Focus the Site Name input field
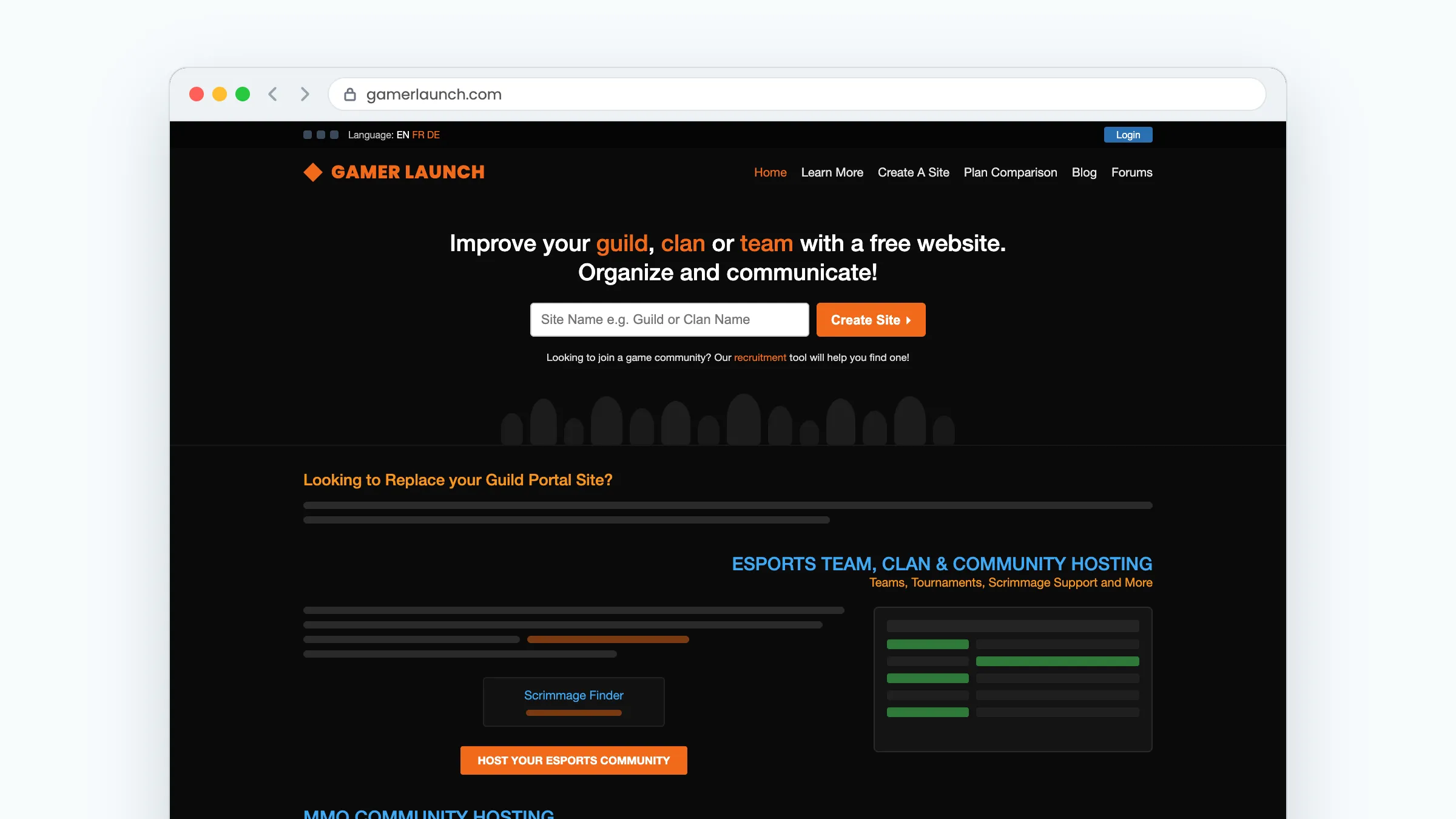Image resolution: width=1456 pixels, height=819 pixels. coord(670,320)
